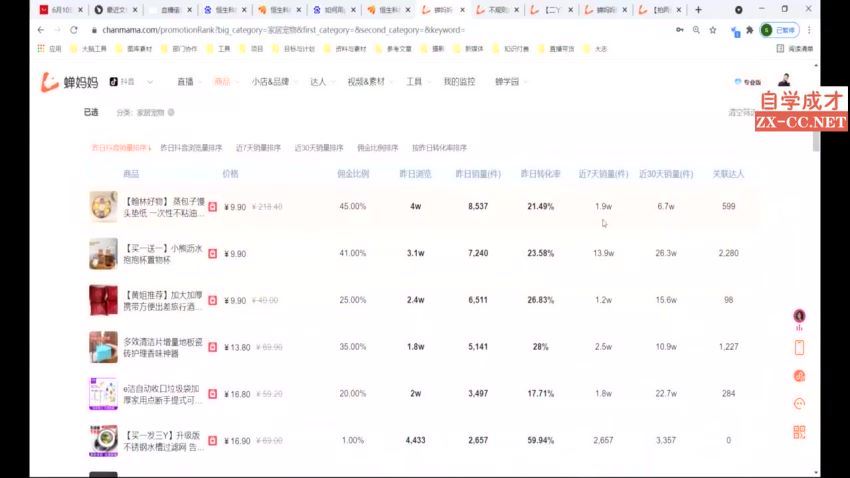This screenshot has width=850, height=478.
Task: Click the 59.94% conversion rate
Action: coord(540,441)
